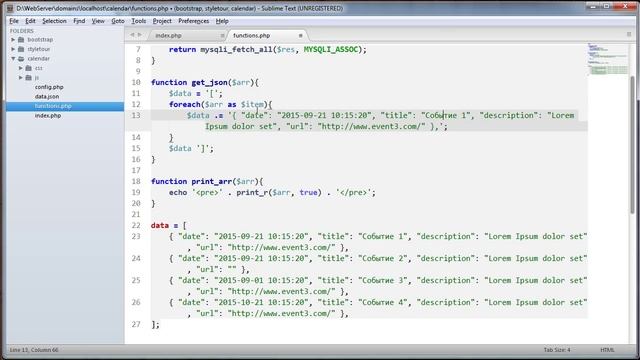
Task: Close the functions.php tab
Action: [x=300, y=36]
